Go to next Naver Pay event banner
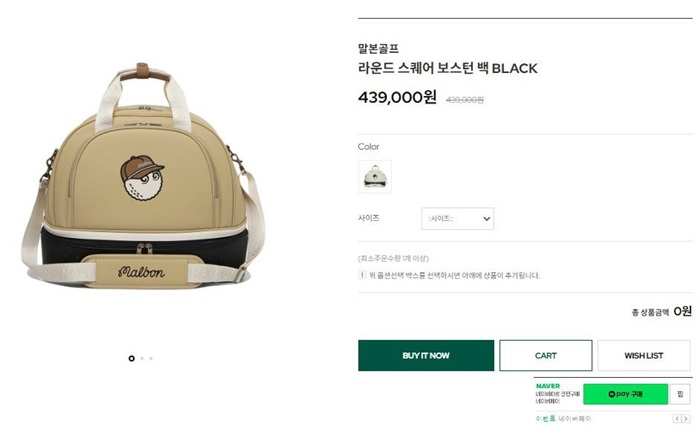Image resolution: width=700 pixels, height=429 pixels. click(686, 418)
